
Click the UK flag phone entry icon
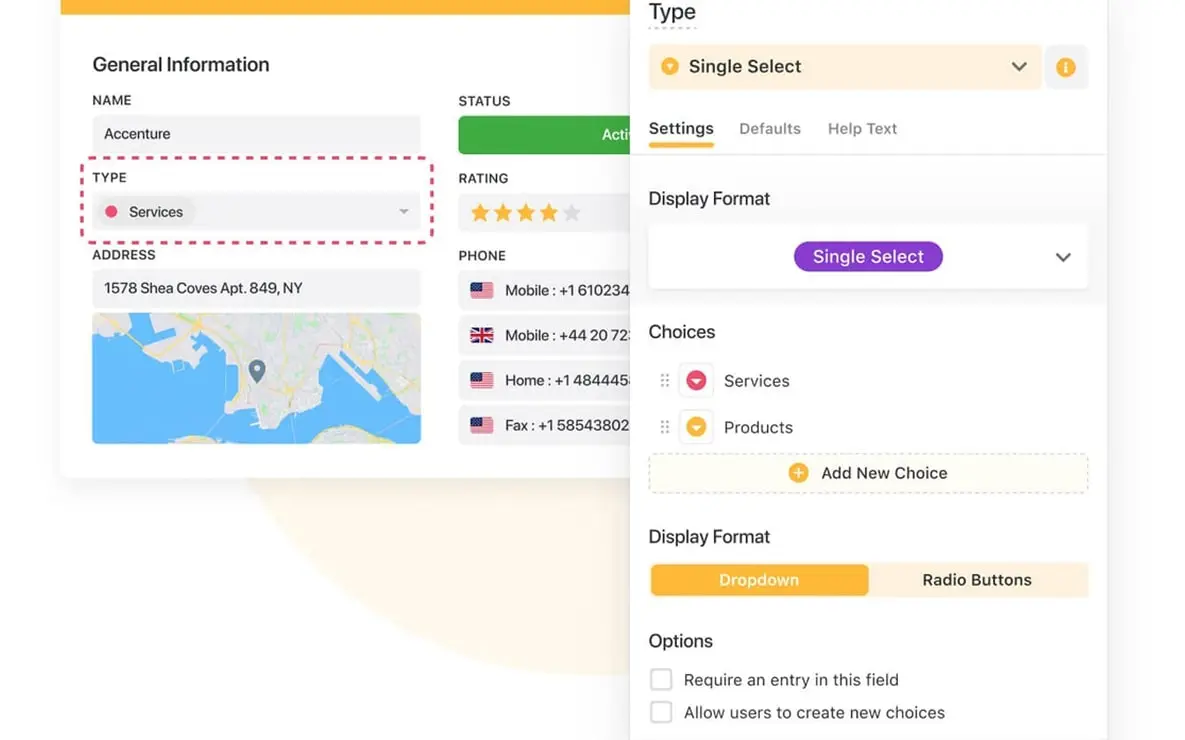point(482,335)
